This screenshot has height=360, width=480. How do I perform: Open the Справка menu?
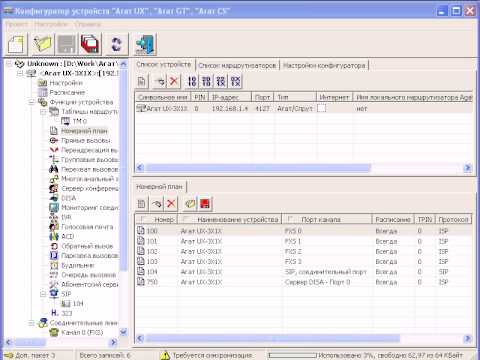pyautogui.click(x=88, y=24)
